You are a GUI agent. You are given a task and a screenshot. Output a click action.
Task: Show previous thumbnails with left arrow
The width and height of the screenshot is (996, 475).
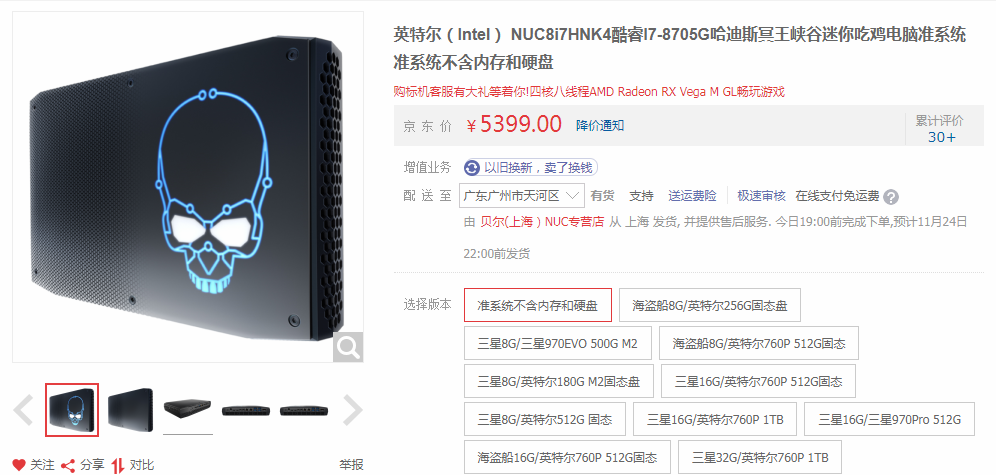(24, 410)
